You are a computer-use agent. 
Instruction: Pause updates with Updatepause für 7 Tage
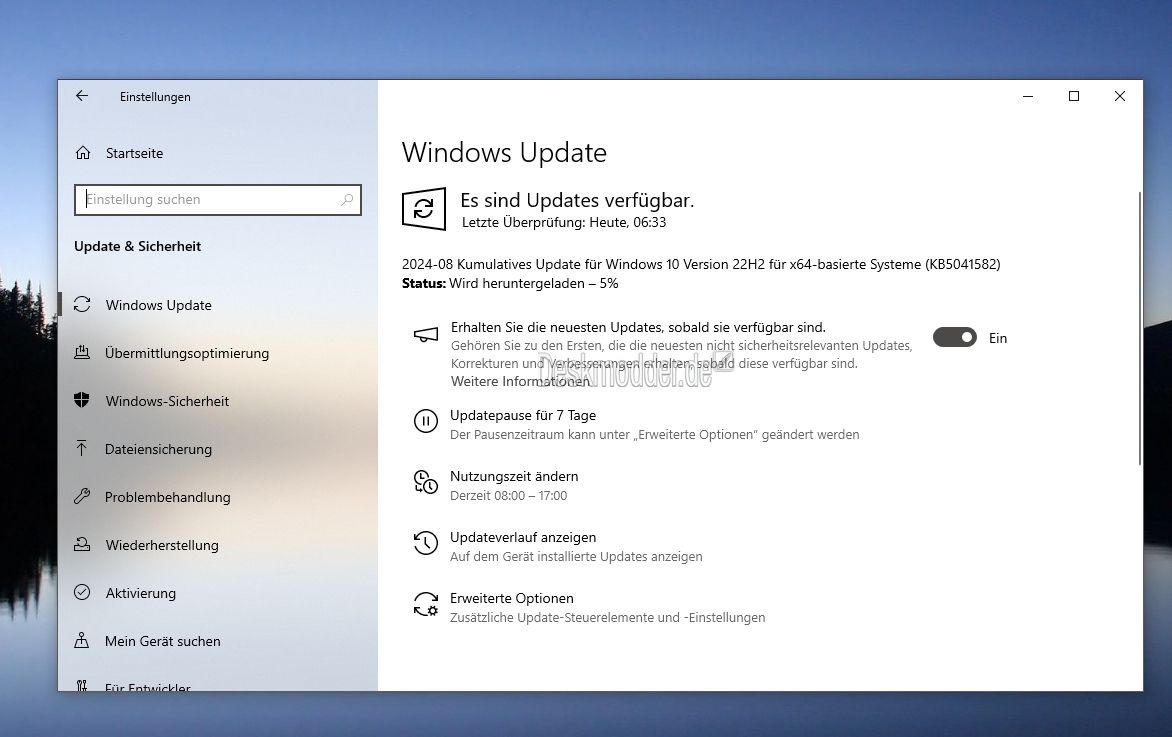click(523, 416)
